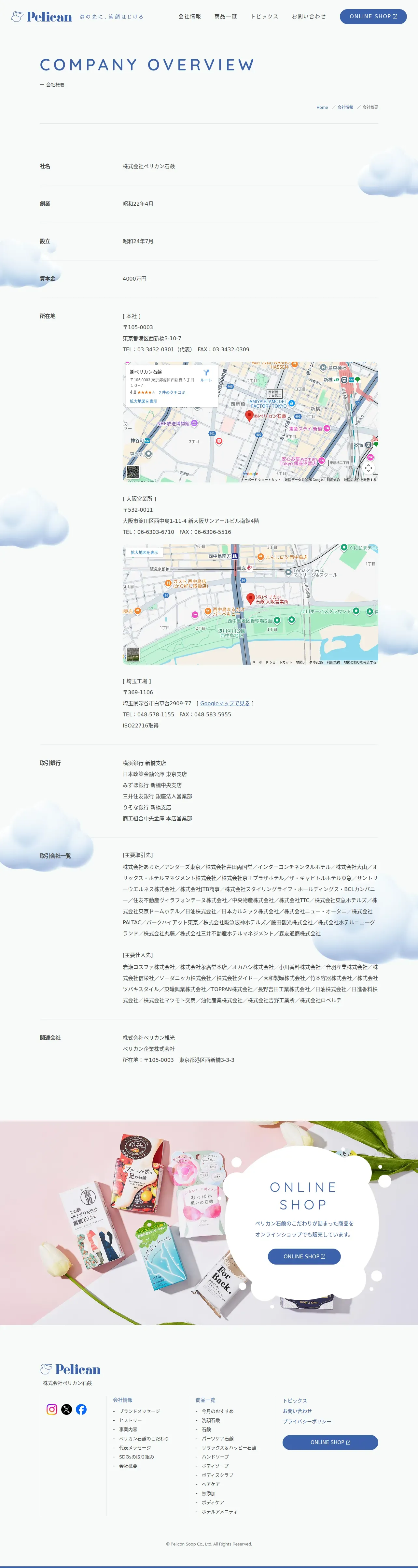The image size is (418, 1568).
Task: Click the NHK放送博物館 museum marker
Action: point(194,423)
